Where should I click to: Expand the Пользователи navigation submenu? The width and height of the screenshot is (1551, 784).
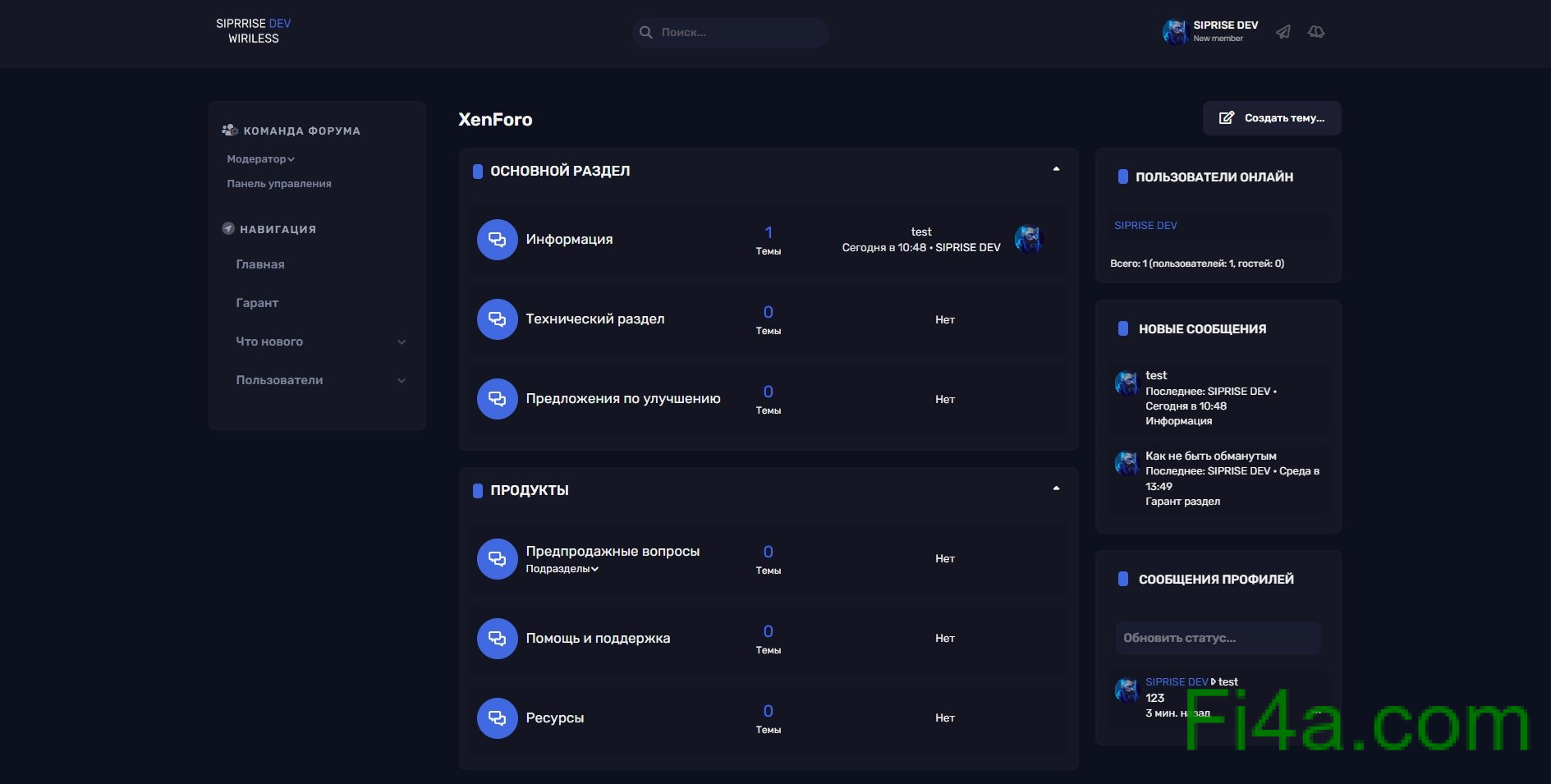click(402, 381)
